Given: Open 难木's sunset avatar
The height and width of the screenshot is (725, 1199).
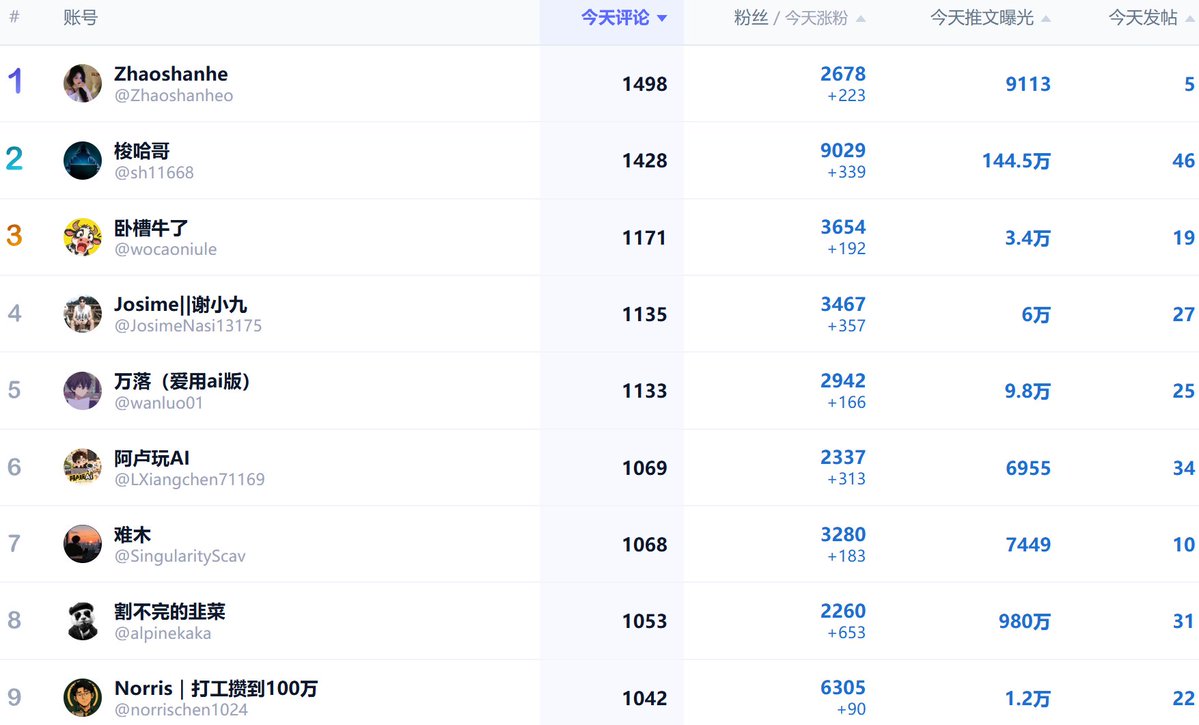Looking at the screenshot, I should tap(83, 544).
